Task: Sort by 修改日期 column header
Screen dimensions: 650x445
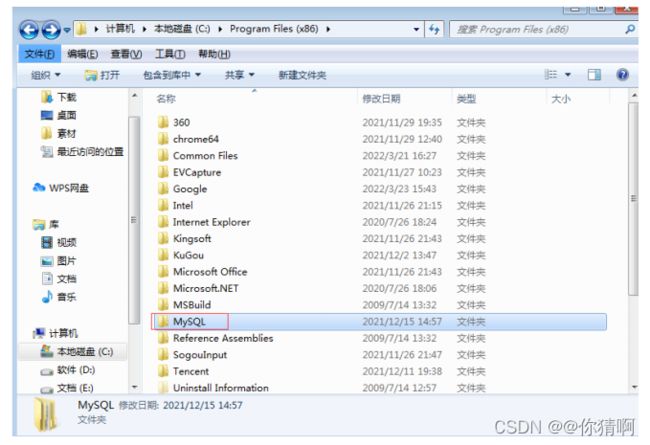Action: tap(381, 99)
